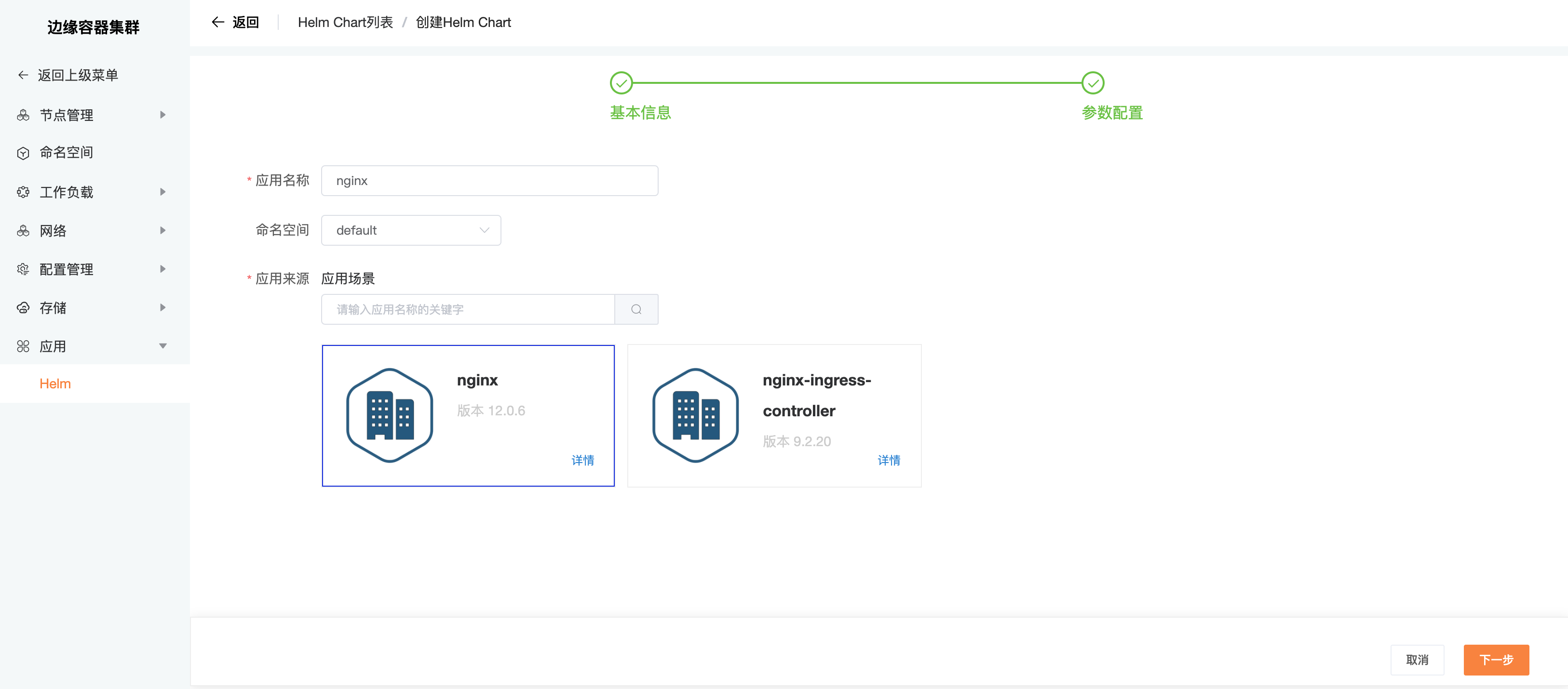This screenshot has width=1568, height=689.
Task: Click the 命名空间 cube icon
Action: click(x=23, y=153)
